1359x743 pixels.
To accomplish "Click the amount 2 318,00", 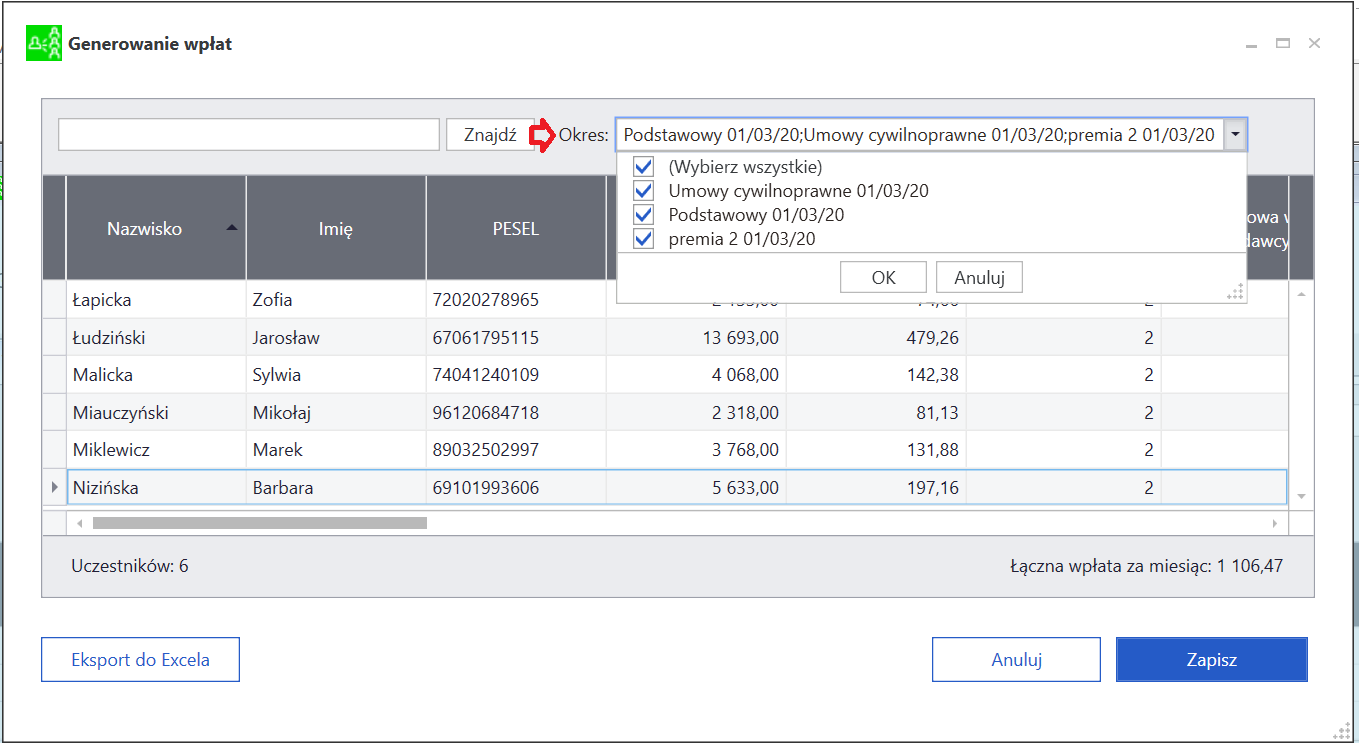I will pyautogui.click(x=745, y=413).
